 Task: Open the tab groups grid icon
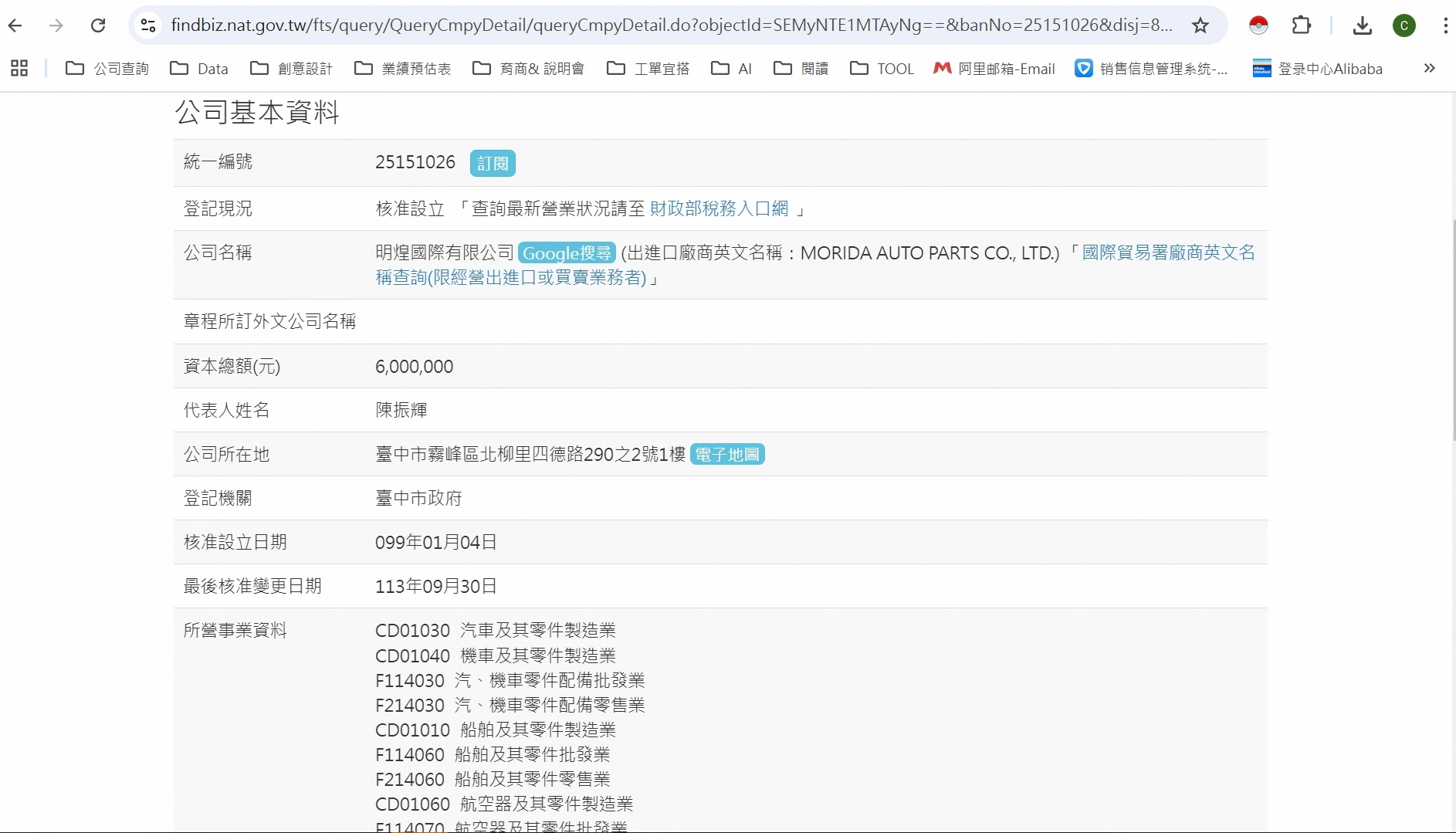point(19,69)
